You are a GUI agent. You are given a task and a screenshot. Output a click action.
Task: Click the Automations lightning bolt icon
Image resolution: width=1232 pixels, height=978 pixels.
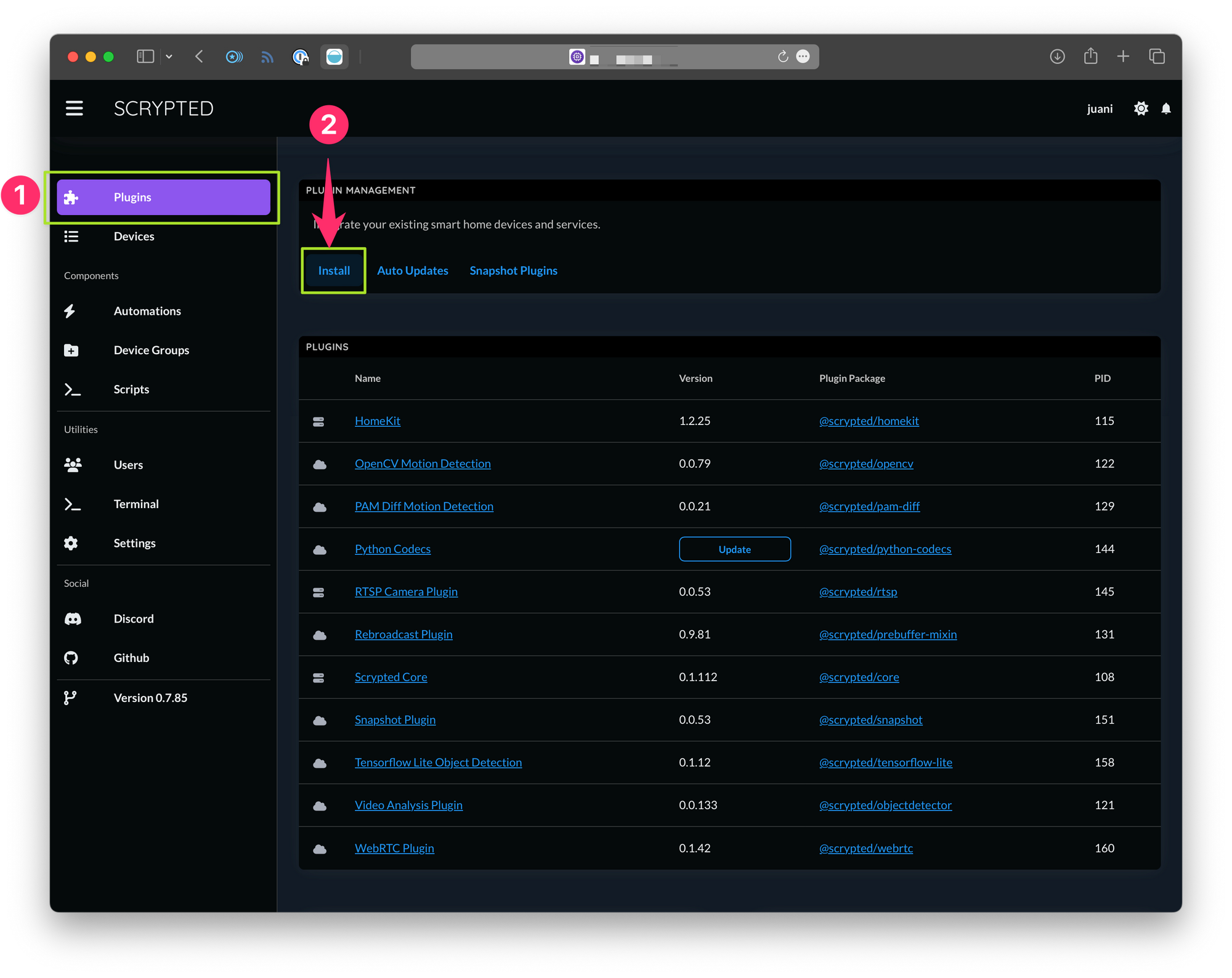(x=70, y=311)
